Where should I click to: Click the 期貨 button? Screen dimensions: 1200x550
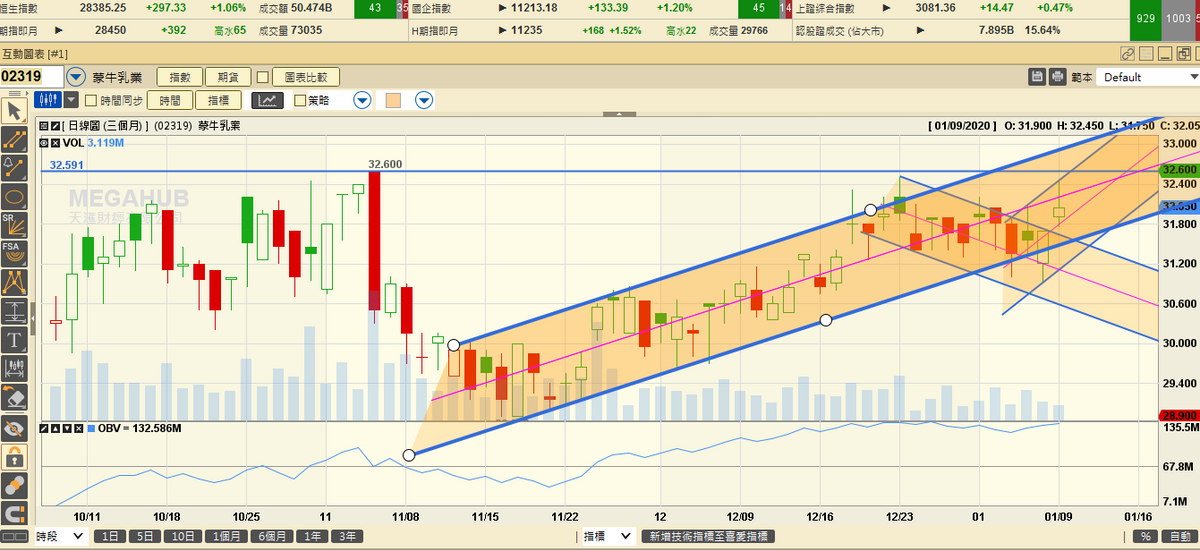pyautogui.click(x=228, y=77)
